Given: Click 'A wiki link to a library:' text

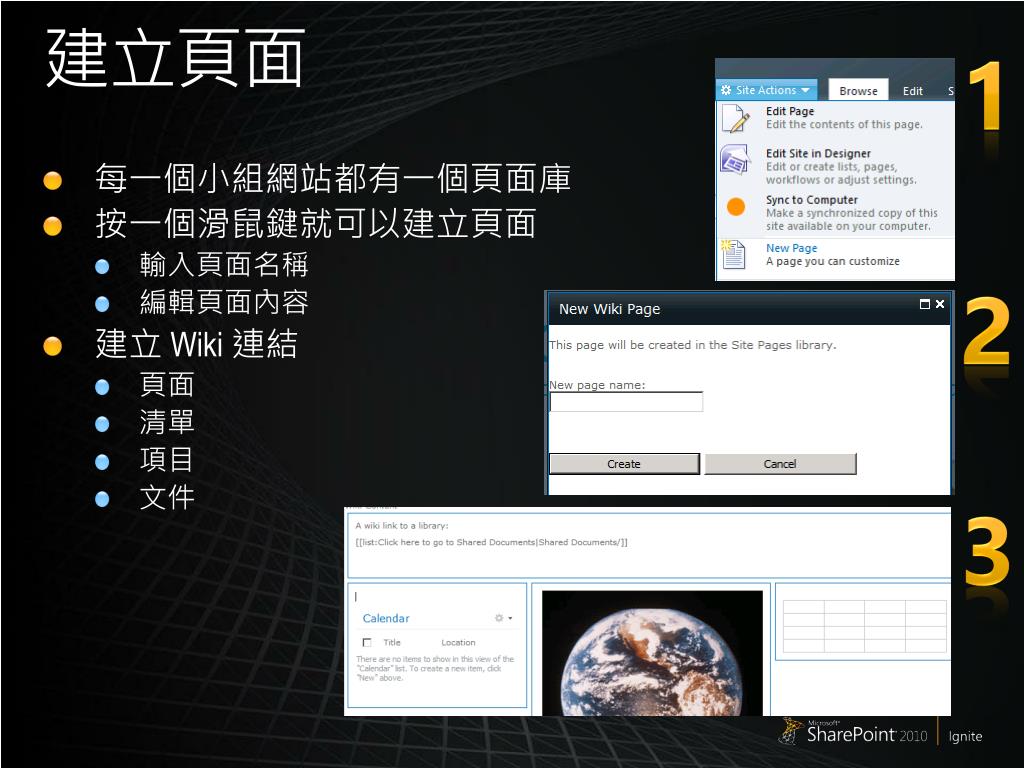Looking at the screenshot, I should pyautogui.click(x=402, y=525).
